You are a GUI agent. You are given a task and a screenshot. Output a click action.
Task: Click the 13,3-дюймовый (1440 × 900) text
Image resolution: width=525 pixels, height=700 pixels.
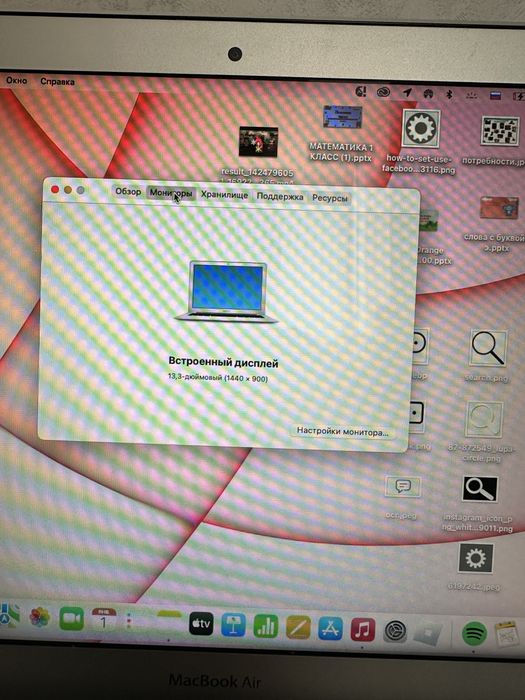[x=218, y=378]
